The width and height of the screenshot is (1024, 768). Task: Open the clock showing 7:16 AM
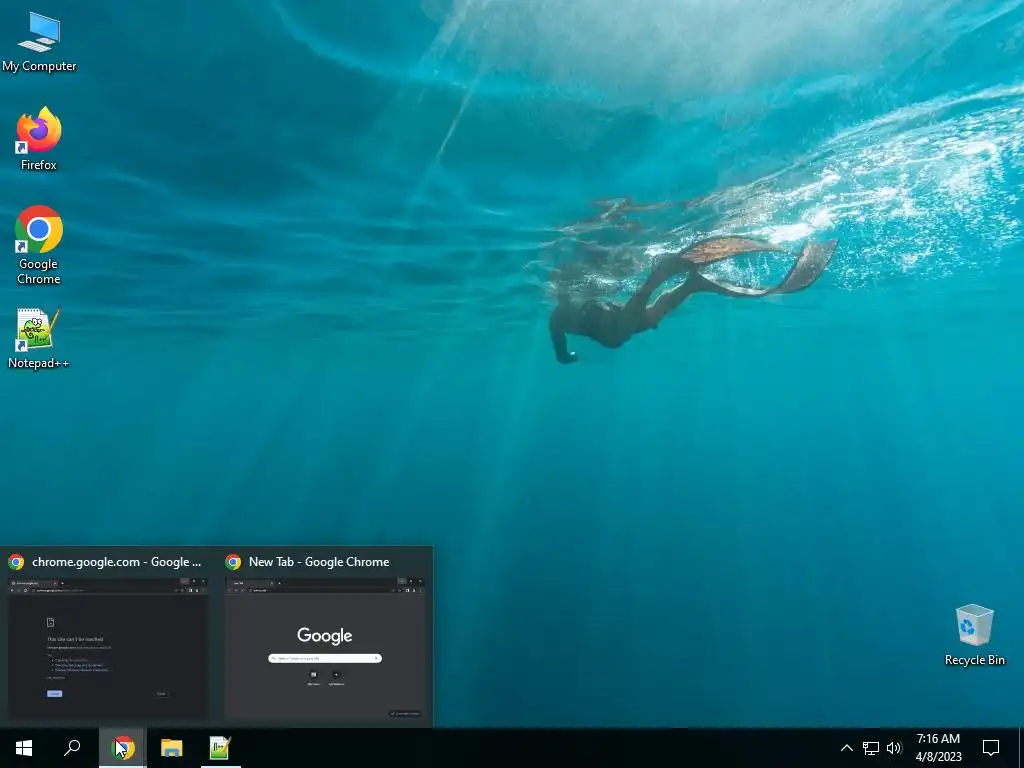click(x=938, y=748)
